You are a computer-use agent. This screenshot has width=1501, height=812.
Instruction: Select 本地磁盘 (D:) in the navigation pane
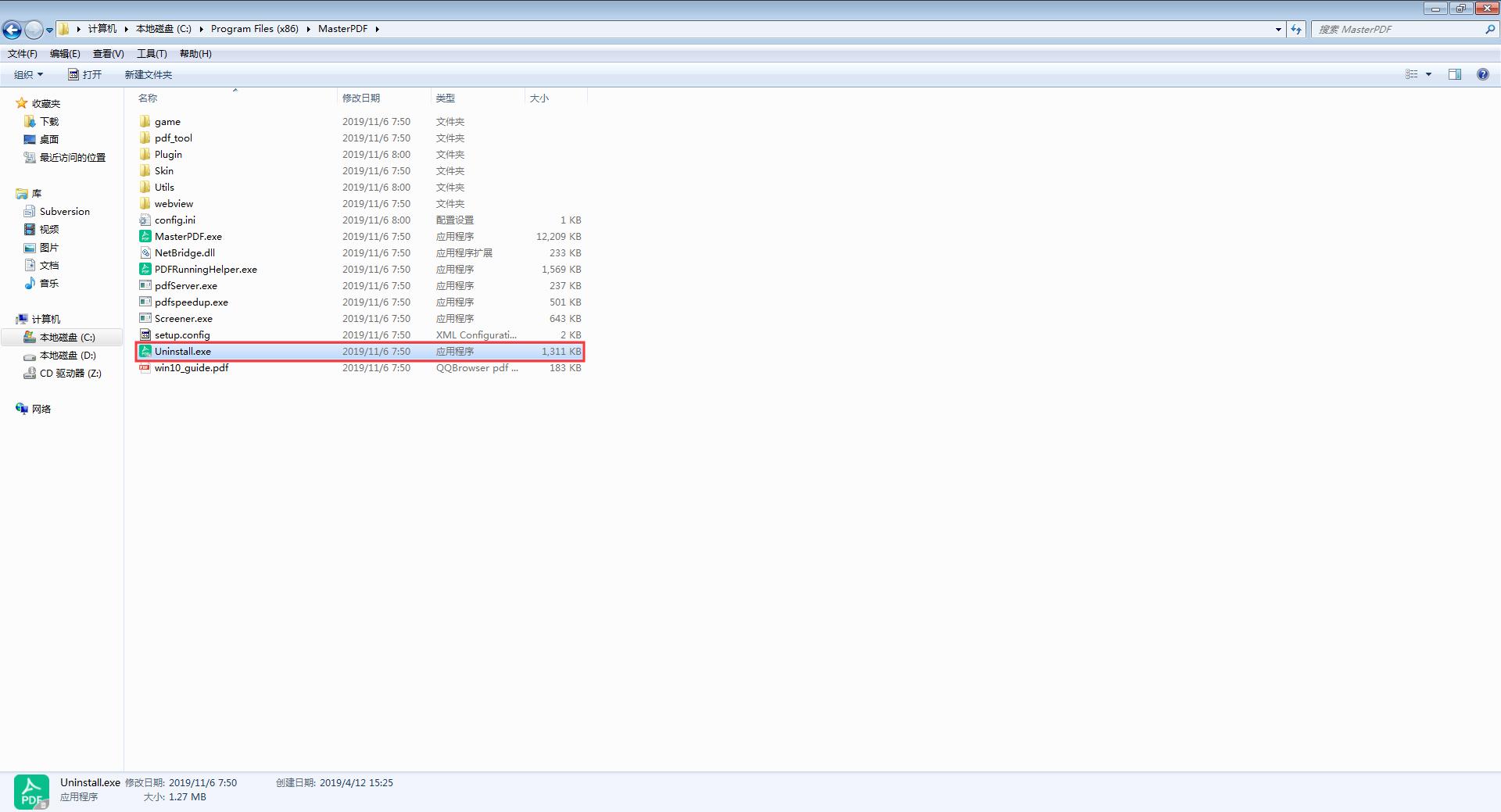point(67,355)
